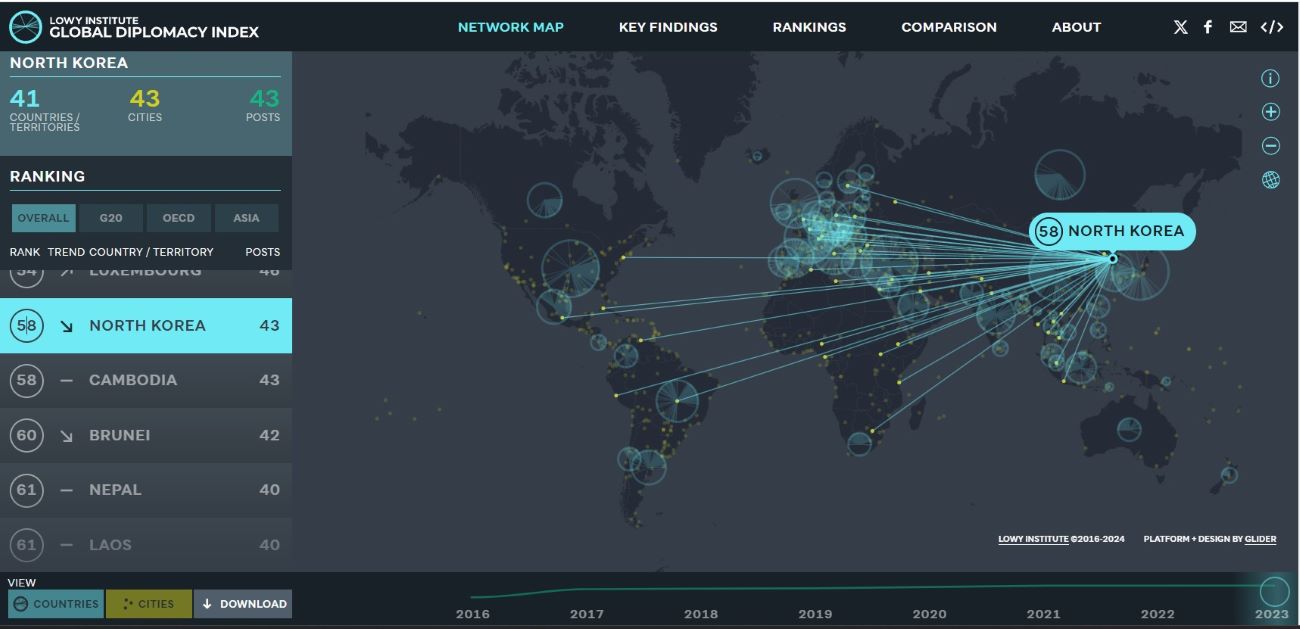The width and height of the screenshot is (1300, 629).
Task: Open the X (Twitter) share icon
Action: coord(1181,27)
